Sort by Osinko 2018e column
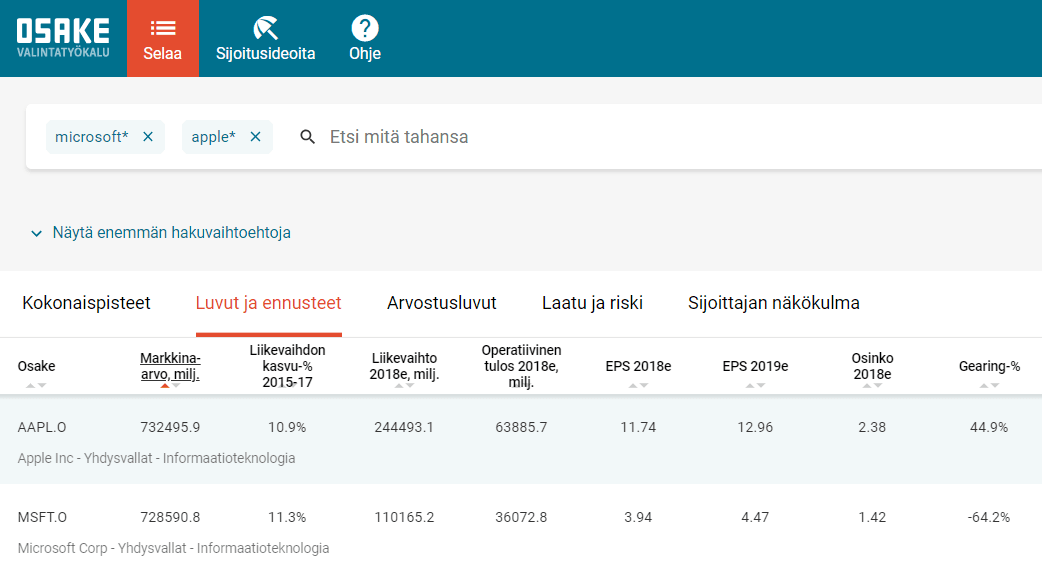Viewport: 1042px width, 565px height. coord(872,366)
